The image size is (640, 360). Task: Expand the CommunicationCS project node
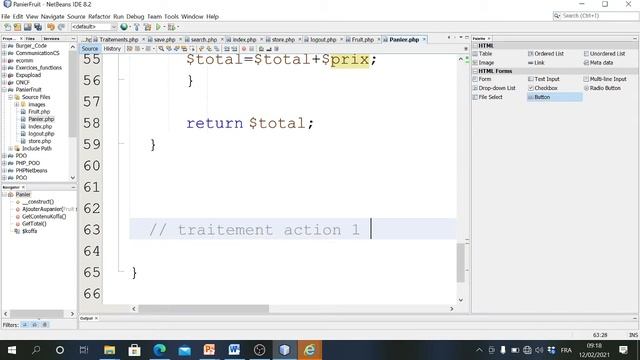4,53
